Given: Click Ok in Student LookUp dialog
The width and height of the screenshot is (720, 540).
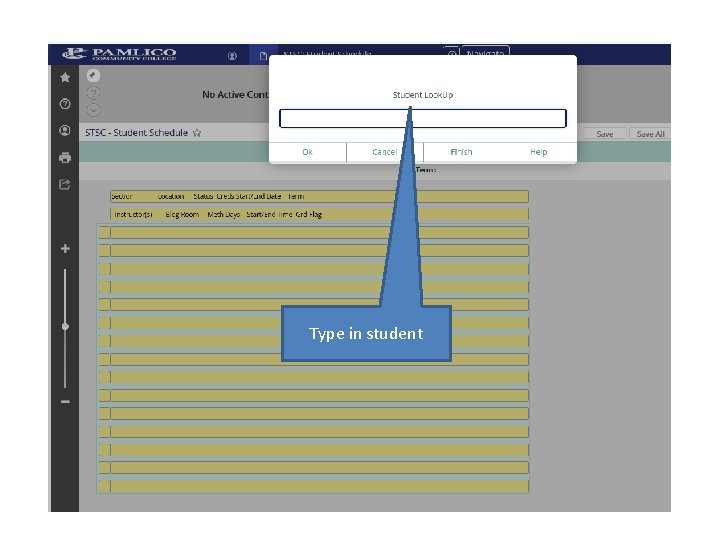Looking at the screenshot, I should (308, 152).
